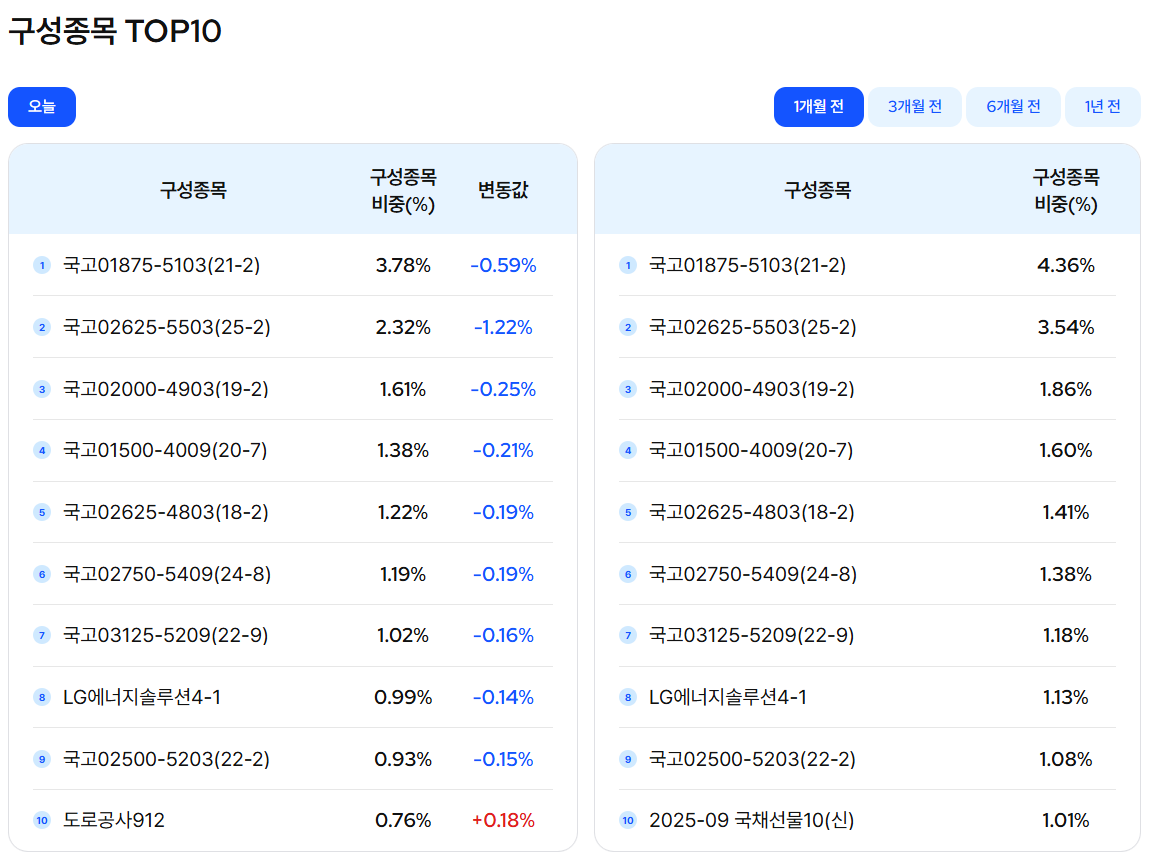Click the +0.18% change value for 도로공사912
The image size is (1159, 863).
tap(503, 820)
